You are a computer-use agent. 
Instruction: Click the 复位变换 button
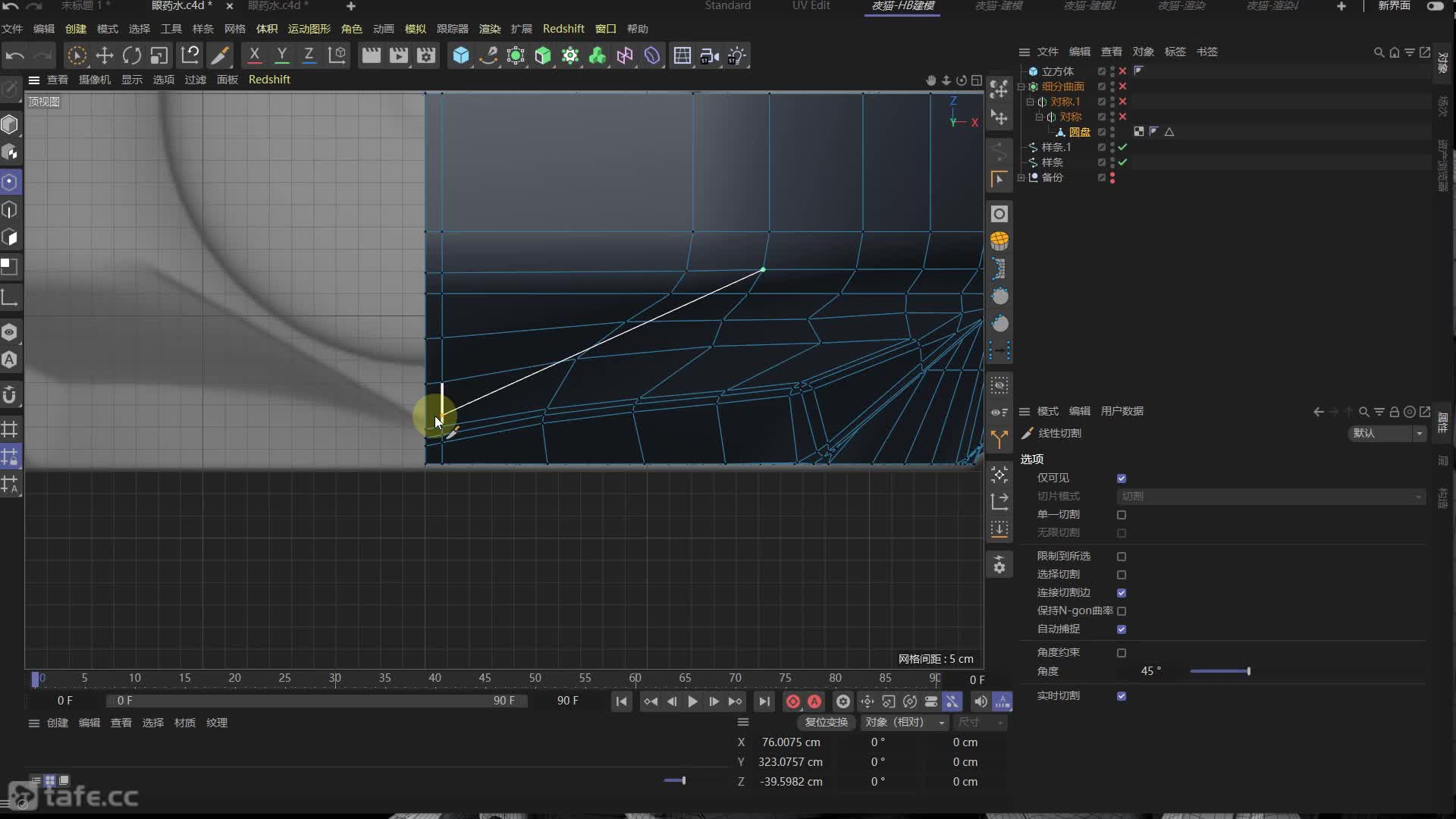tap(826, 722)
